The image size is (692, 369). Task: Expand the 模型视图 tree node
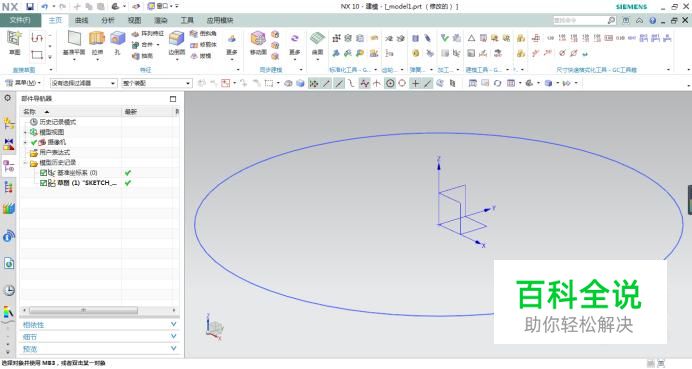click(x=26, y=132)
